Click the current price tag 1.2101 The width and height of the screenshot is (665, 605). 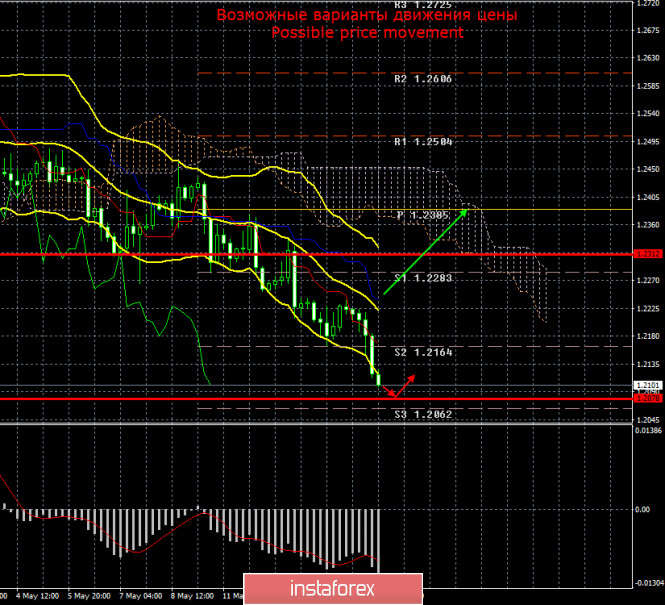pyautogui.click(x=648, y=385)
